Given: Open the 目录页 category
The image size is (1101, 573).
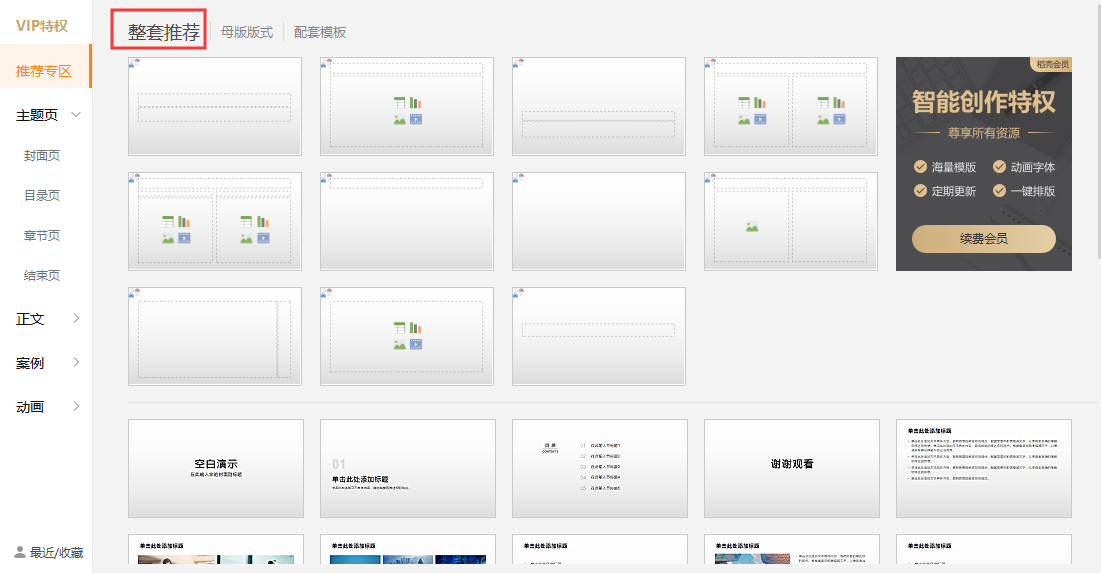Looking at the screenshot, I should click(42, 195).
